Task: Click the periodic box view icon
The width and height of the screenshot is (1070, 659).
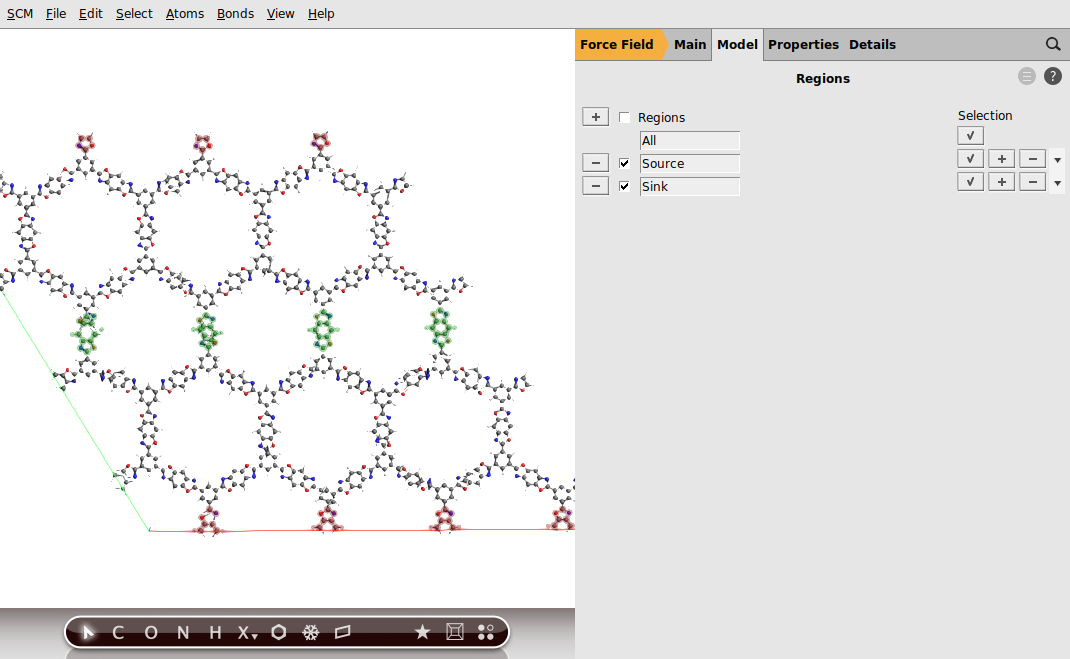Action: coord(455,632)
